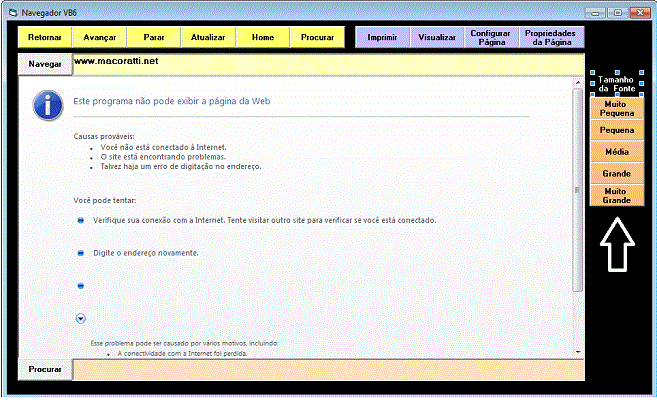Click the Navegar button
The height and width of the screenshot is (400, 657).
(x=45, y=64)
